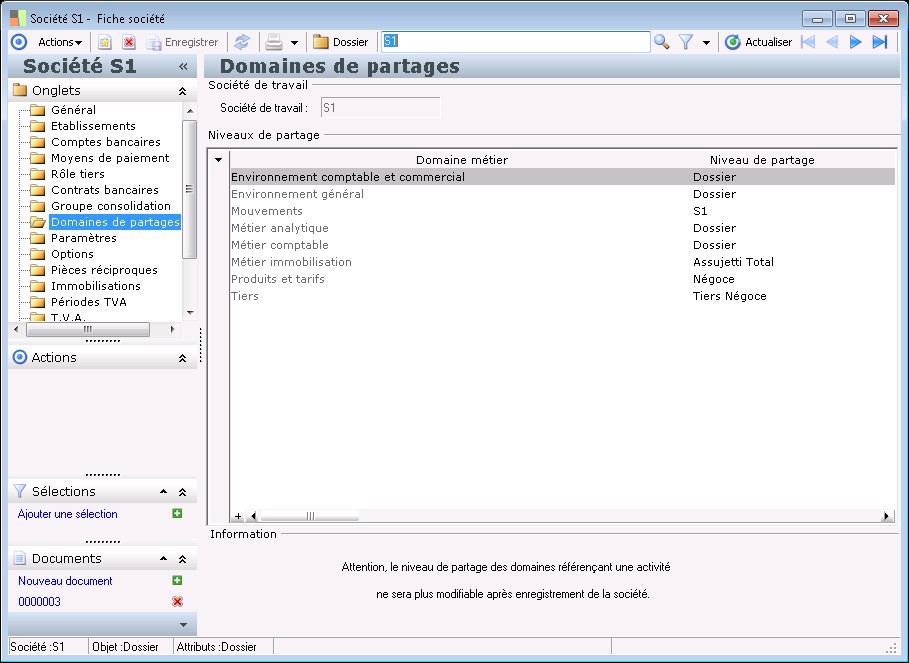
Task: Click the funnel filter icon in toolbar
Action: click(x=686, y=42)
